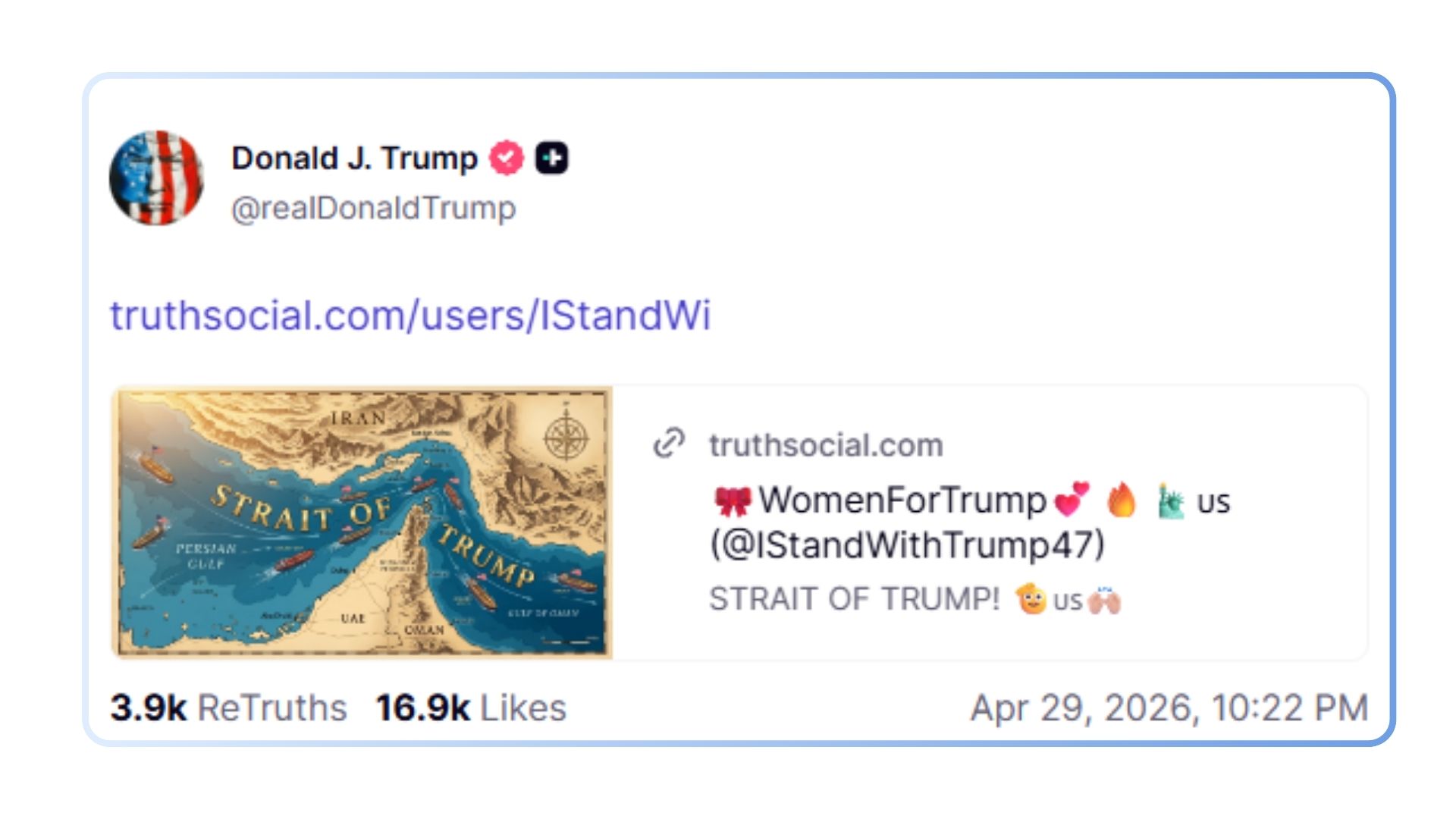Click the red ribbon emoji
This screenshot has height=819, width=1456.
click(732, 501)
